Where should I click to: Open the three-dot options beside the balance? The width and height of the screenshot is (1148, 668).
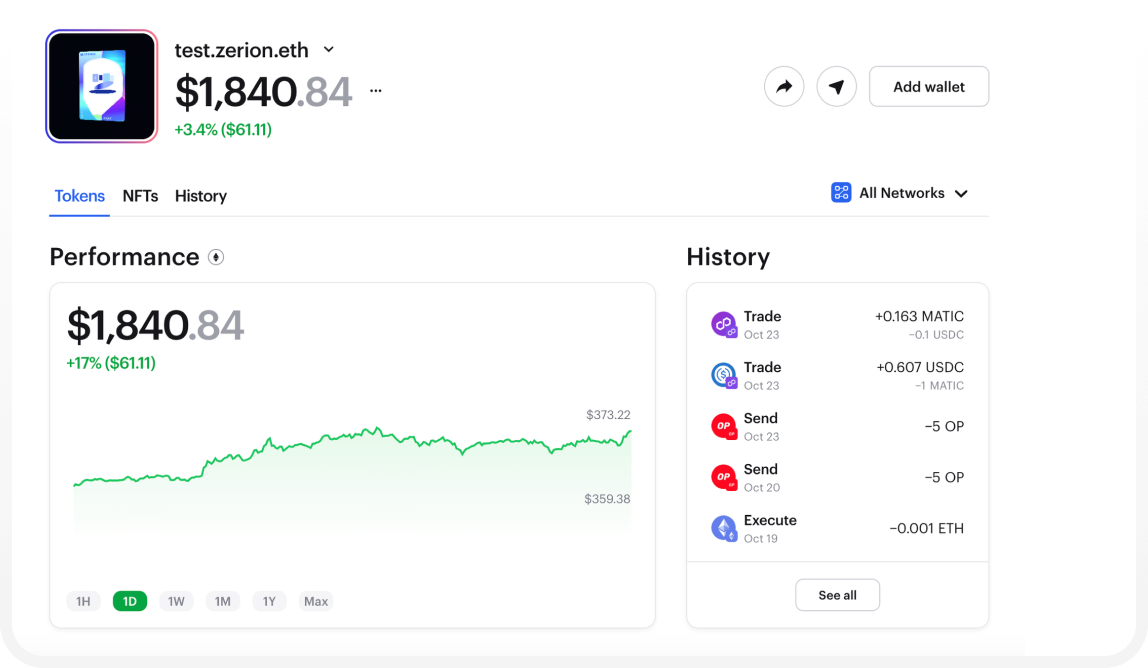click(x=375, y=90)
